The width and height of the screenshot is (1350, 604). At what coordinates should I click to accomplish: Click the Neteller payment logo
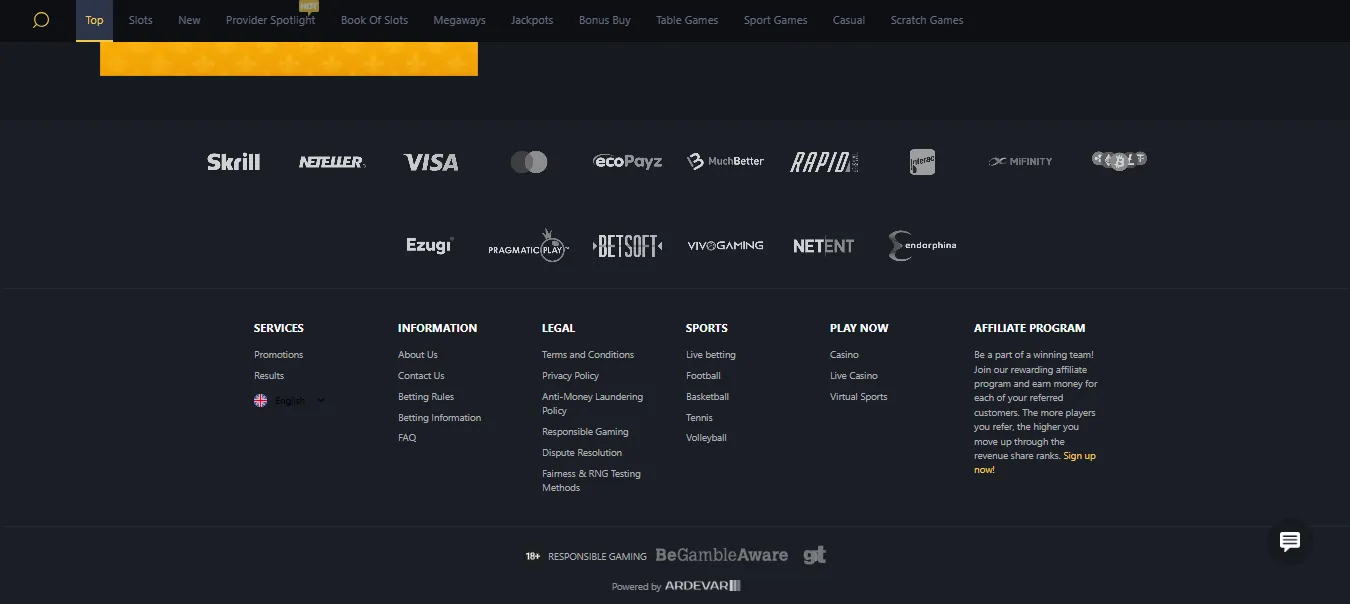pyautogui.click(x=332, y=162)
